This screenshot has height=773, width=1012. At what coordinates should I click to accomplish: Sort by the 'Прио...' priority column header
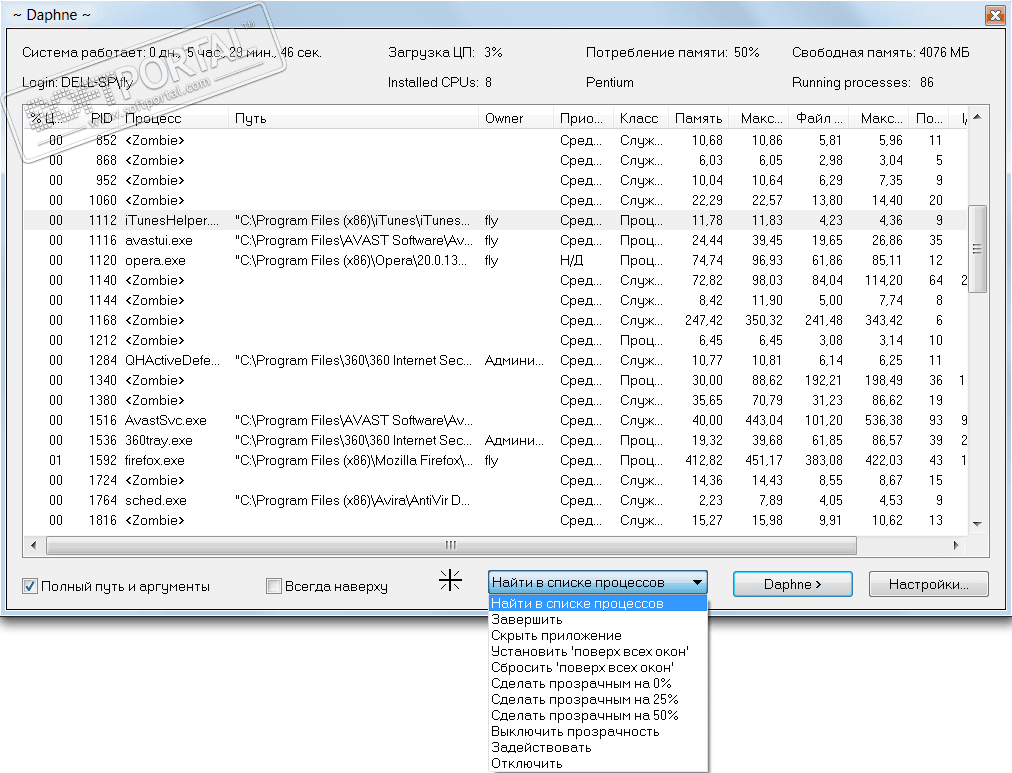click(583, 118)
